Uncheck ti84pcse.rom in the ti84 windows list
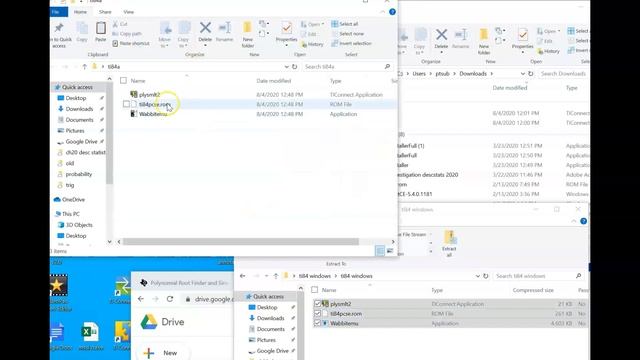 pyautogui.click(x=317, y=313)
